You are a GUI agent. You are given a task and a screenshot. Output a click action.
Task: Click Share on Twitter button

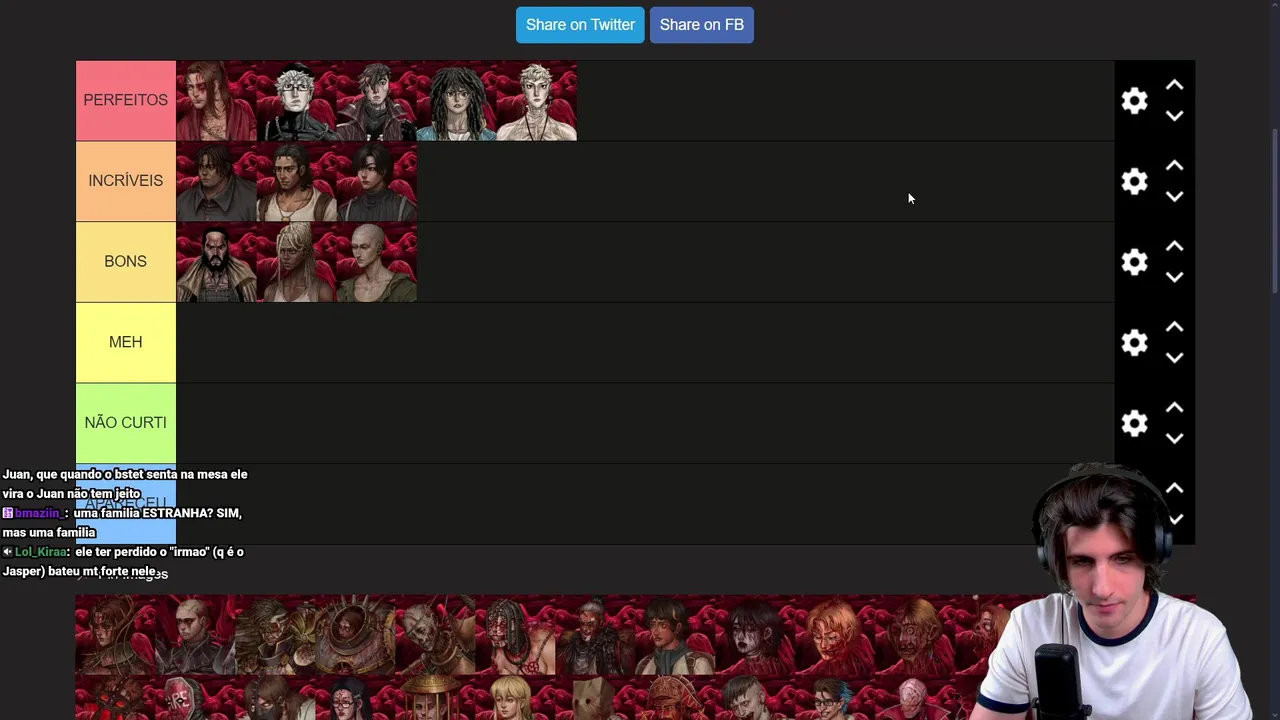pos(580,25)
